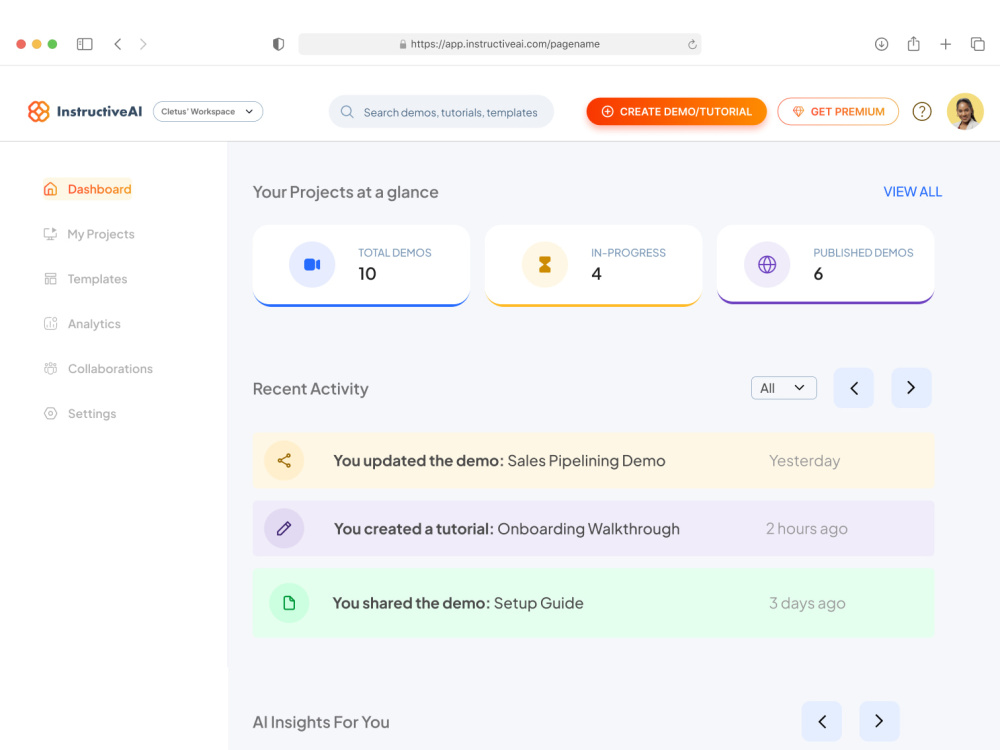Click the InstructiveAI logo icon
Screen dimensions: 1000x750
pyautogui.click(x=38, y=112)
